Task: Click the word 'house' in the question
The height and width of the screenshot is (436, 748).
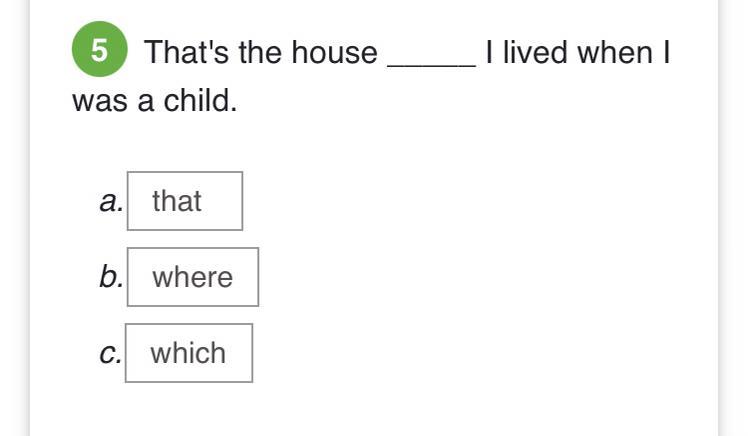Action: pyautogui.click(x=334, y=52)
